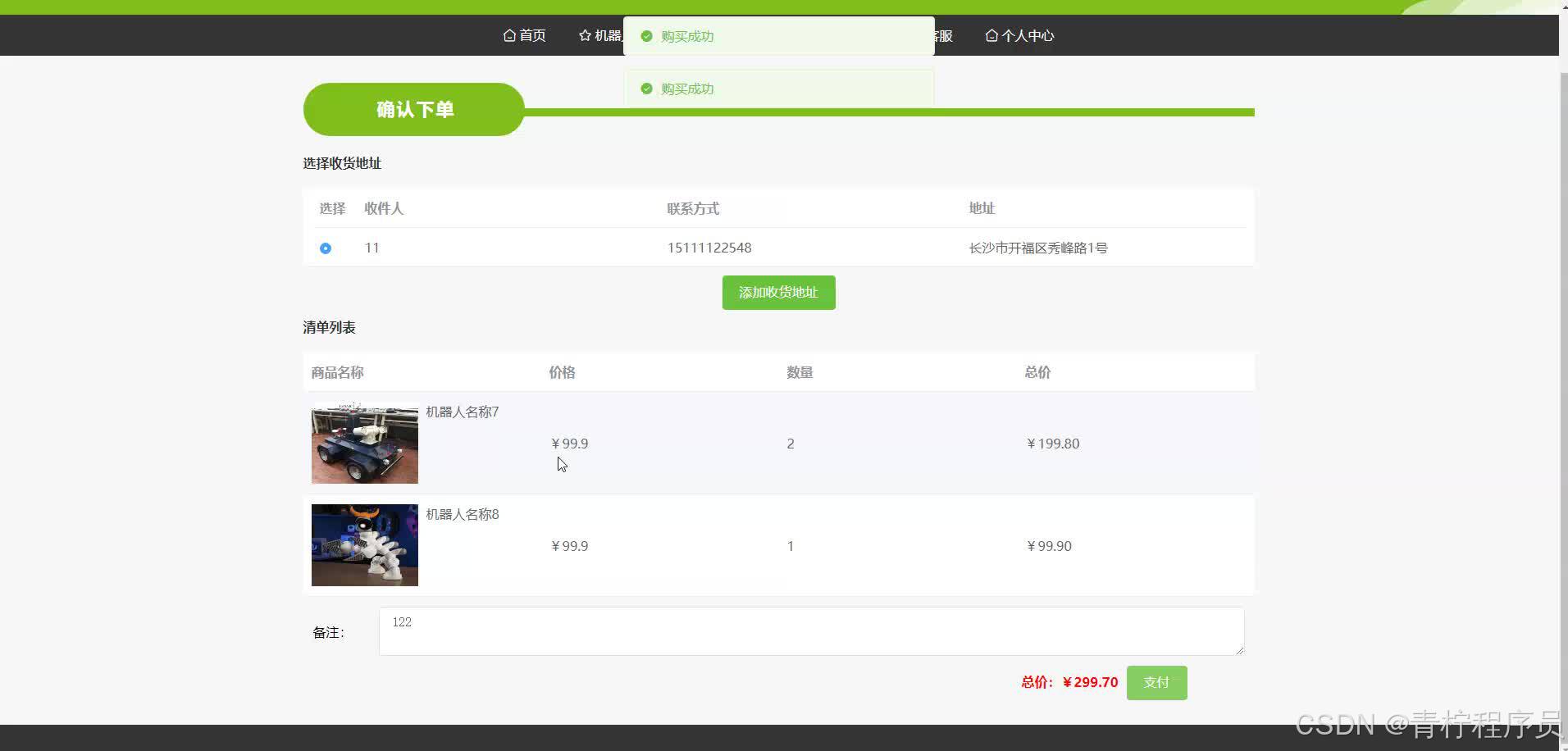Click the home icon beside 首页
The height and width of the screenshot is (751, 1568).
pos(509,35)
